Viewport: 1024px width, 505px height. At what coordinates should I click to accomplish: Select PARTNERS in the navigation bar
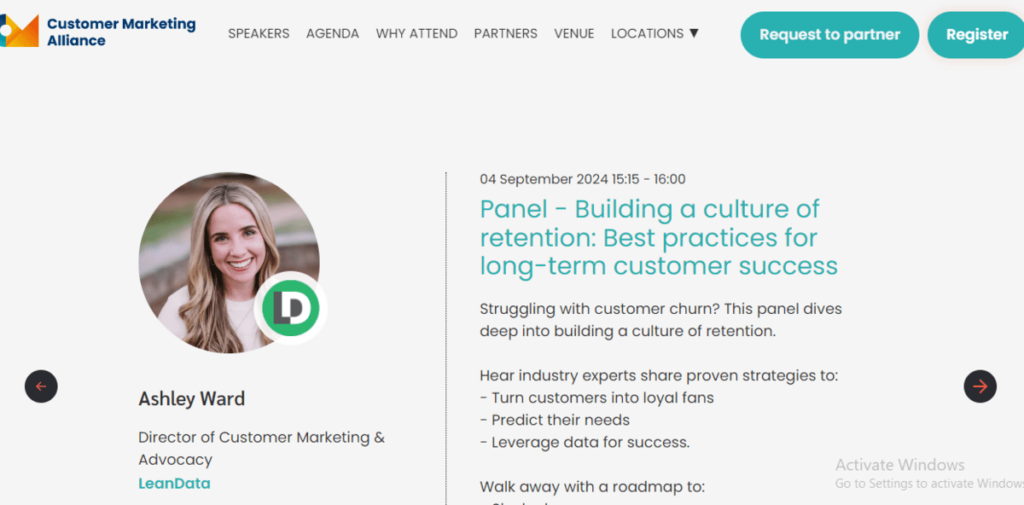click(x=505, y=33)
